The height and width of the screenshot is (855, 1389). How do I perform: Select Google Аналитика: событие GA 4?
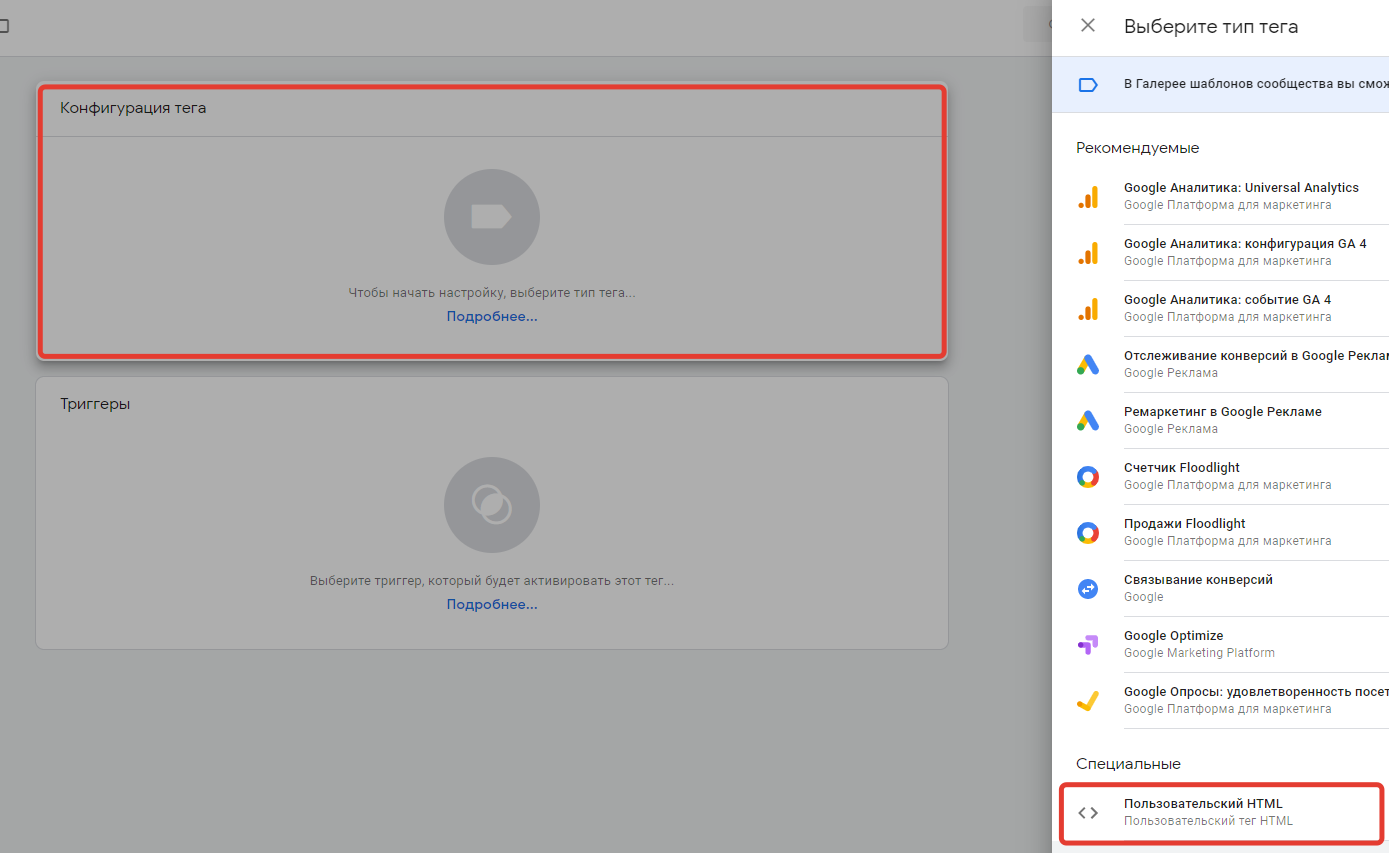1232,308
